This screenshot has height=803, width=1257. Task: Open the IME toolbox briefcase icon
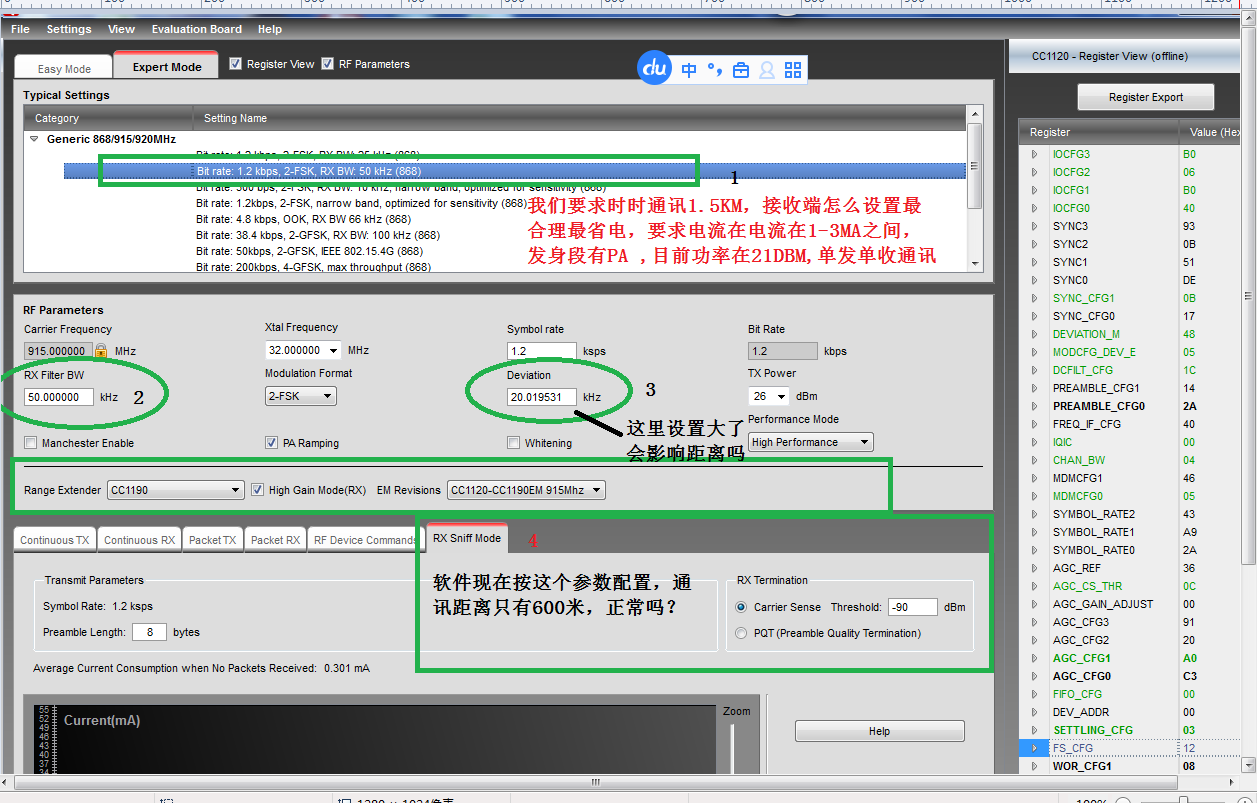coord(741,70)
